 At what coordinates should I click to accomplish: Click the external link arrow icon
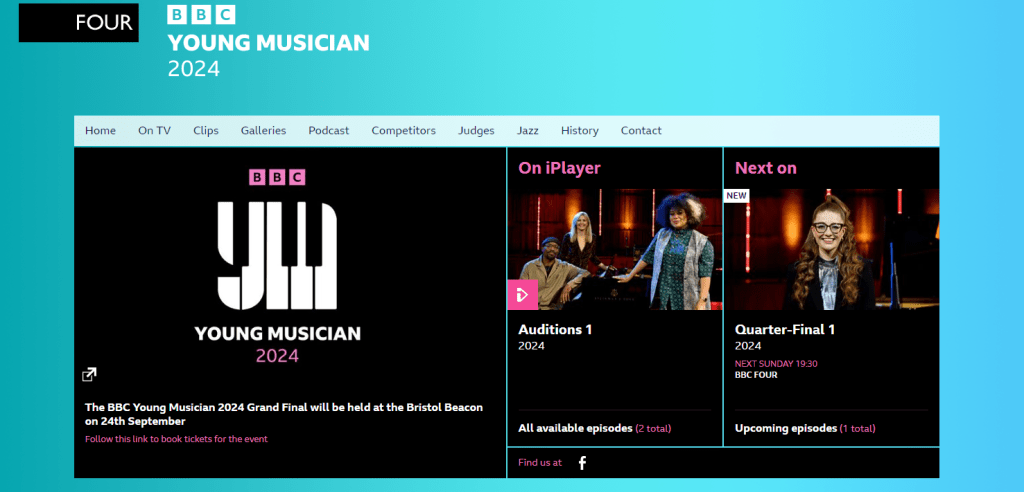89,375
